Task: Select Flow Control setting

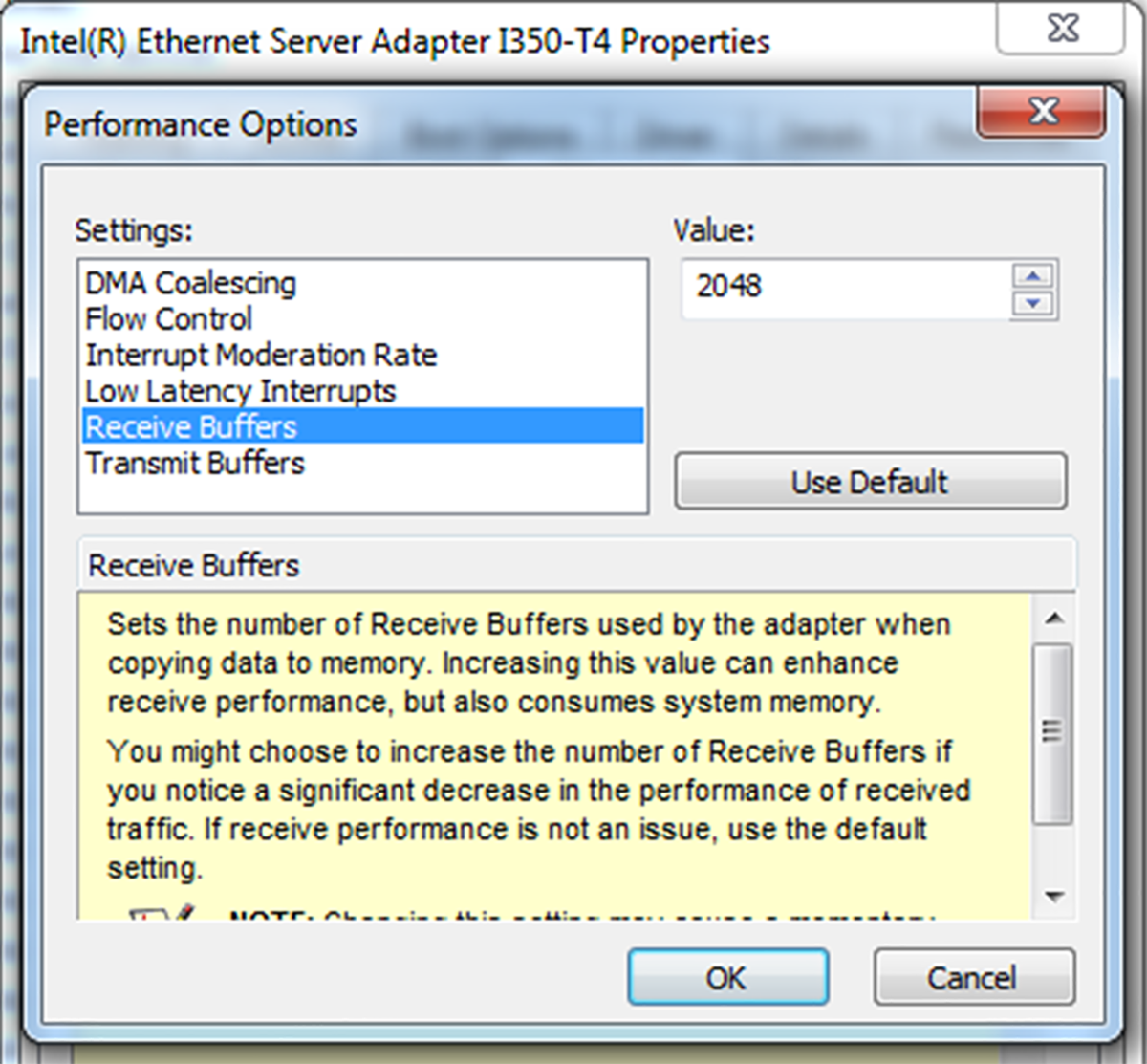Action: [x=362, y=318]
